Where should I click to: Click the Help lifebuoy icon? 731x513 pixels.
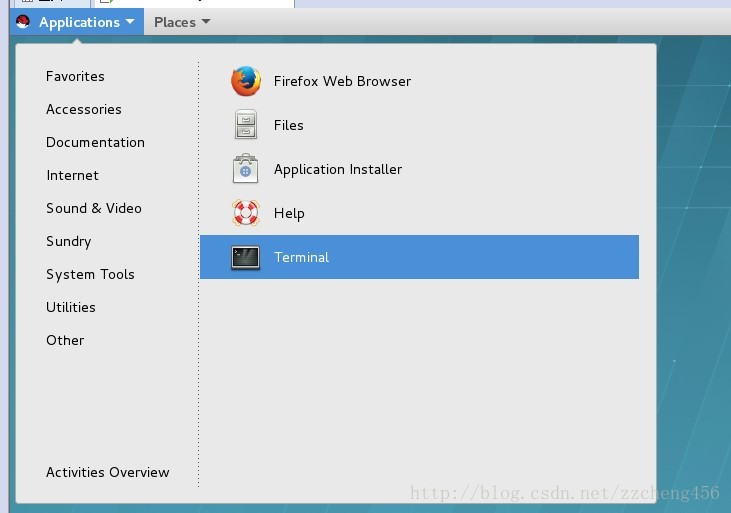(x=246, y=213)
